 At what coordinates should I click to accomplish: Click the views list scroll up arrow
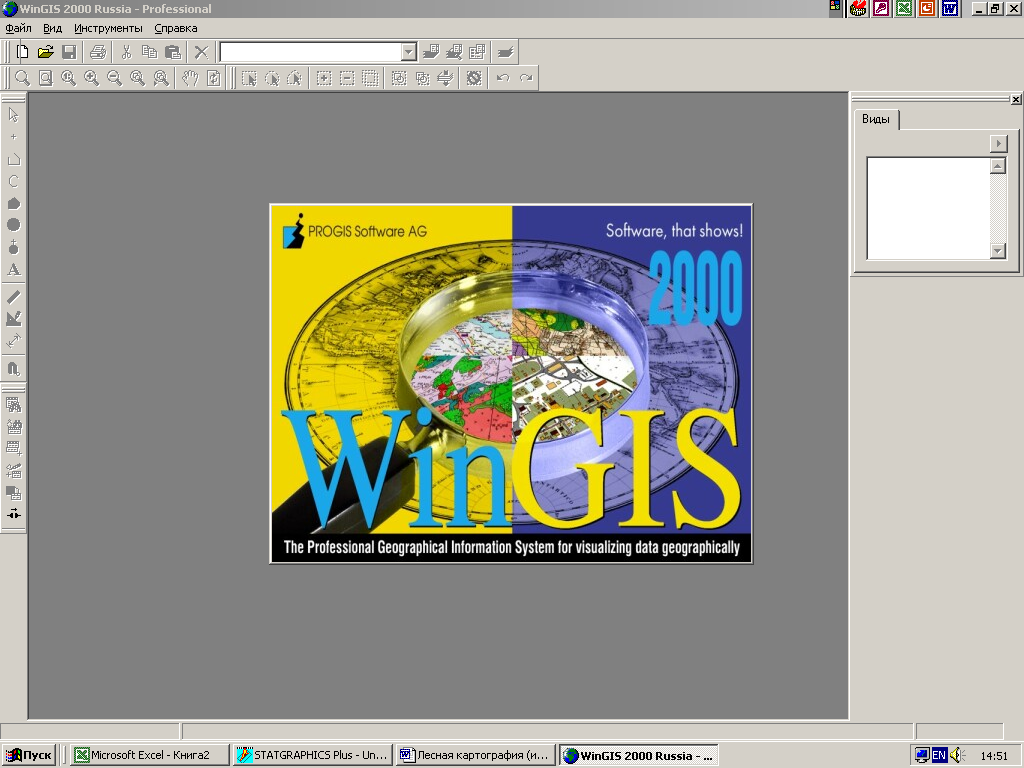click(x=997, y=166)
